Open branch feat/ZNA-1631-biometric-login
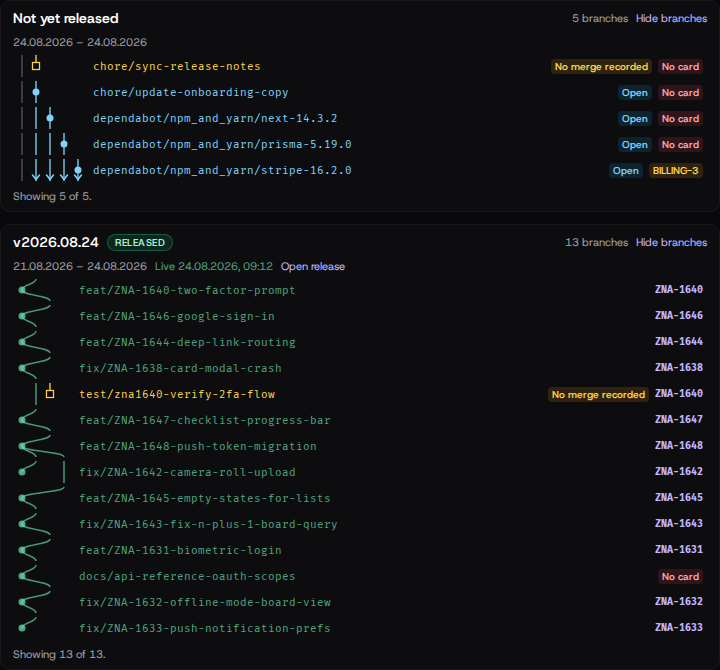This screenshot has height=670, width=720. pos(180,550)
